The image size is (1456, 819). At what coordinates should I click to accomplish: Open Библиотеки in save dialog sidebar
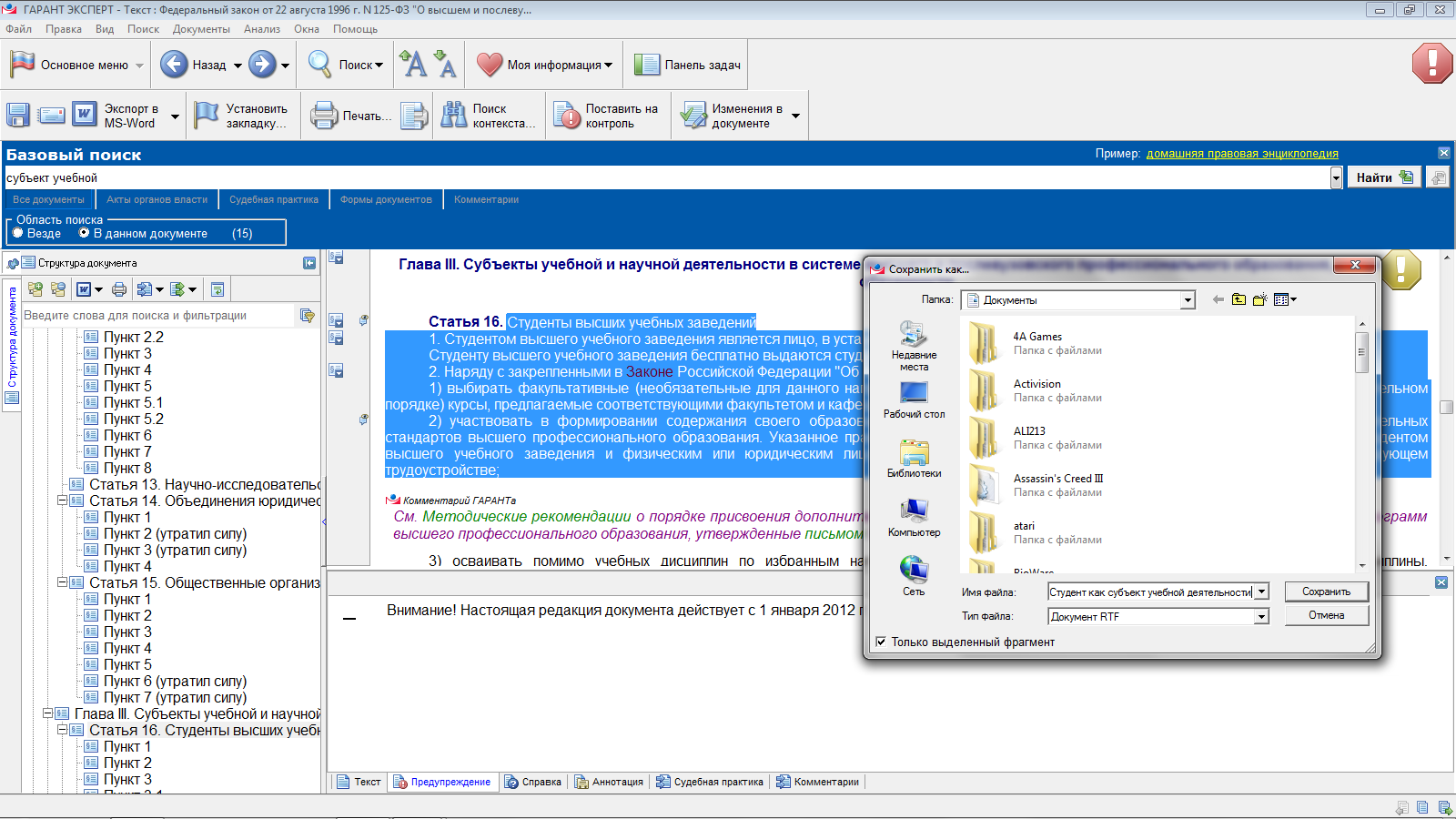point(914,458)
